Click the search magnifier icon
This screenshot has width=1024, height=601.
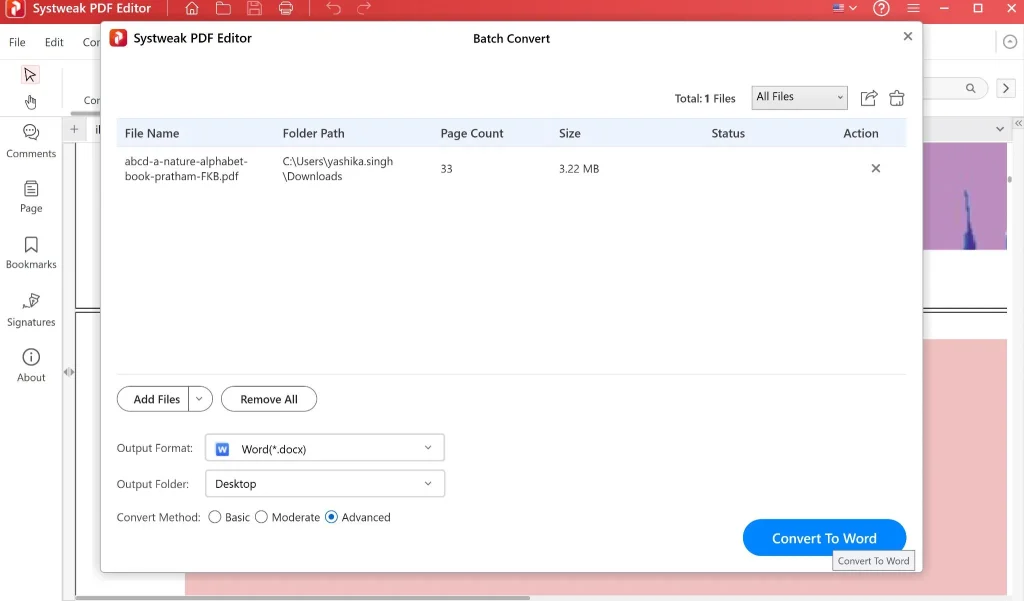pyautogui.click(x=970, y=88)
